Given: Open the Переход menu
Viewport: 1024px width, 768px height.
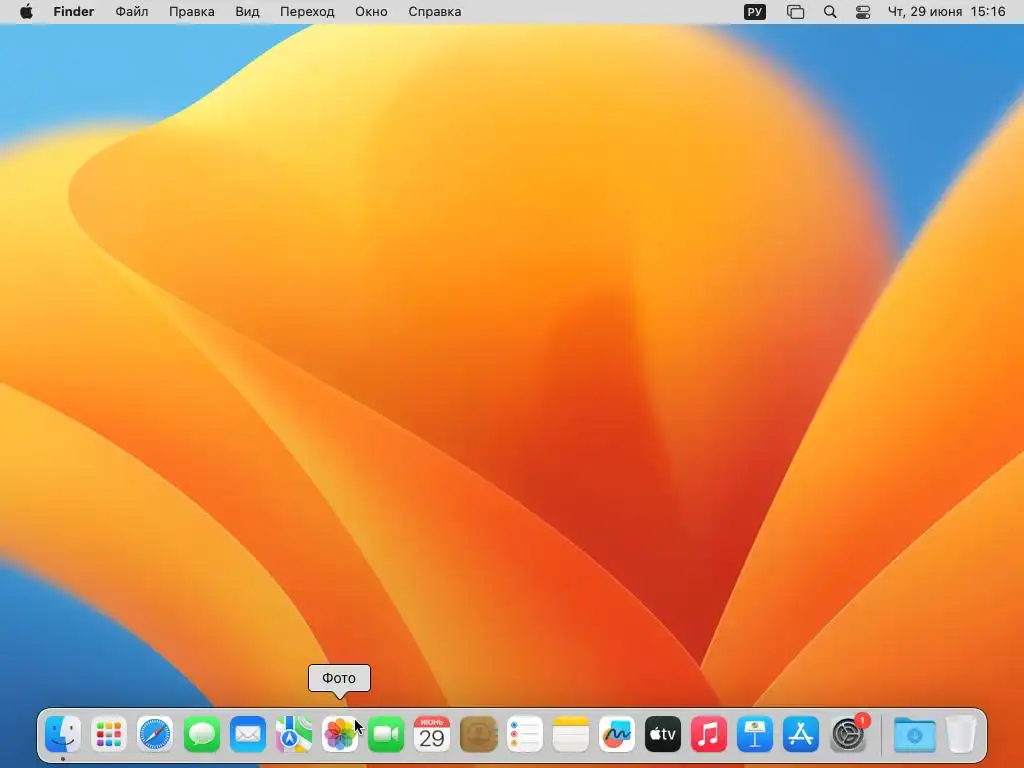Looking at the screenshot, I should [307, 12].
